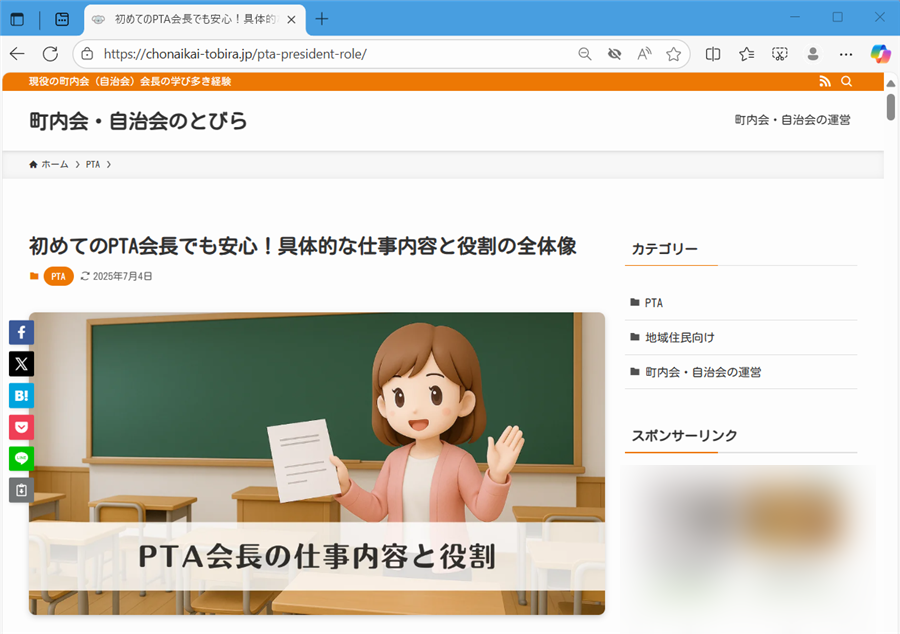Share the article on Facebook
The width and height of the screenshot is (900, 634).
coord(21,331)
